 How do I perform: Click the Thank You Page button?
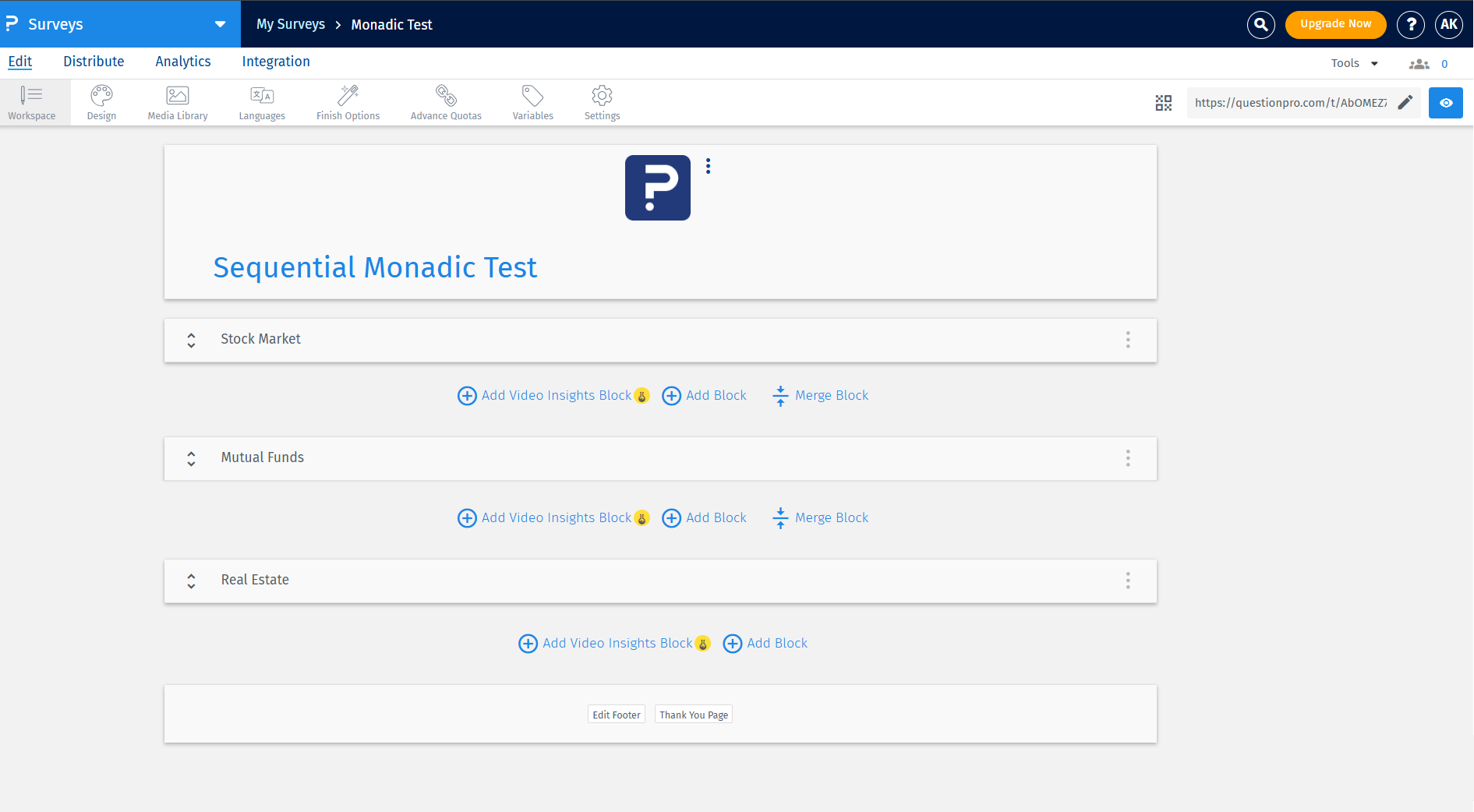(x=693, y=715)
